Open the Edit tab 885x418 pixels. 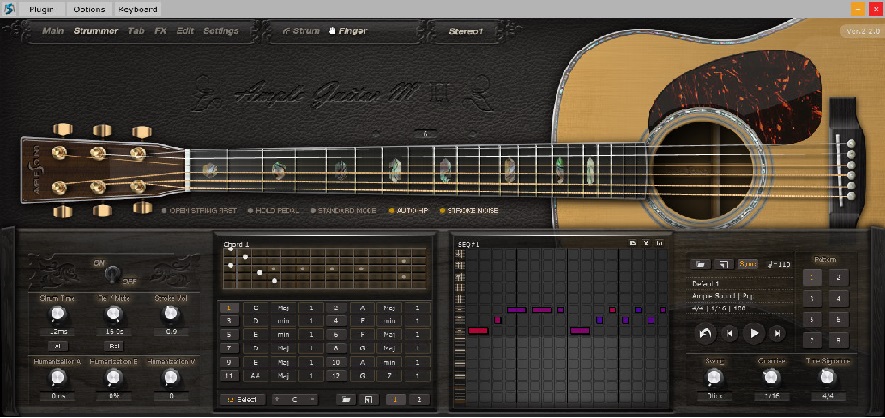click(x=185, y=31)
